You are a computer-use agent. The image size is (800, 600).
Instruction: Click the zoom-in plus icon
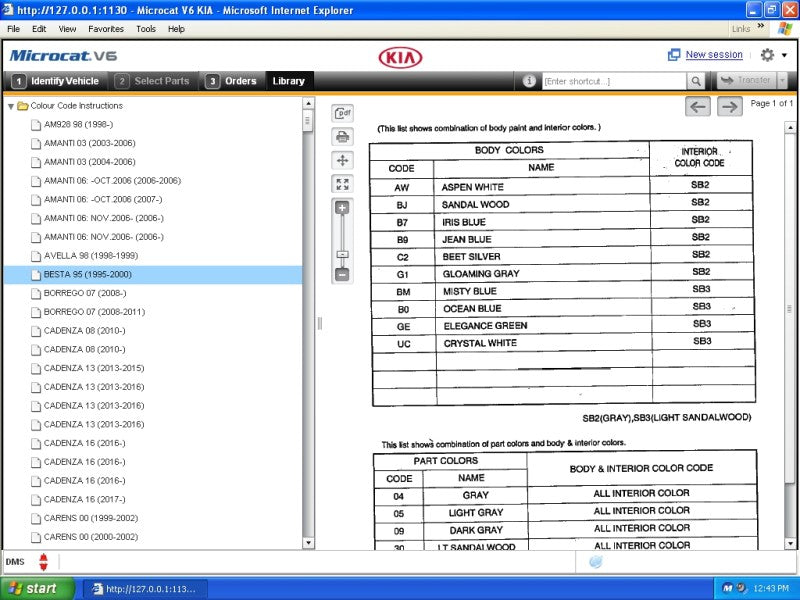(340, 206)
